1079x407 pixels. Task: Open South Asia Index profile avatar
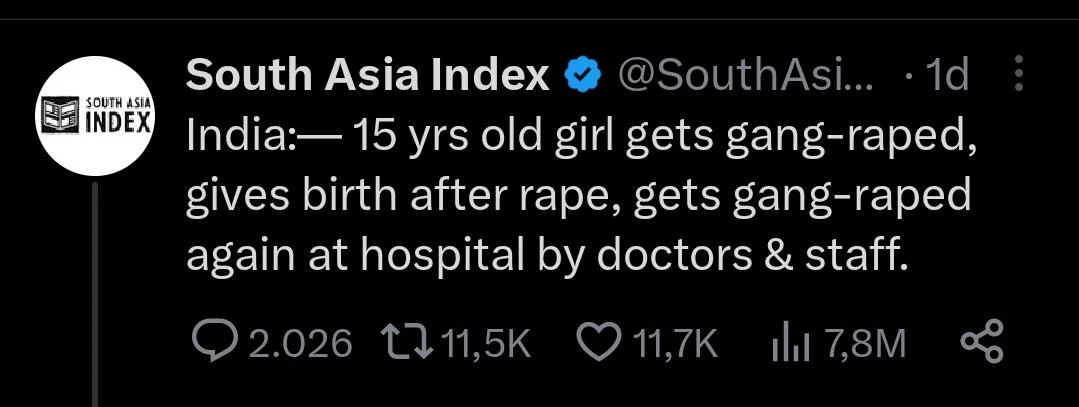click(x=95, y=117)
